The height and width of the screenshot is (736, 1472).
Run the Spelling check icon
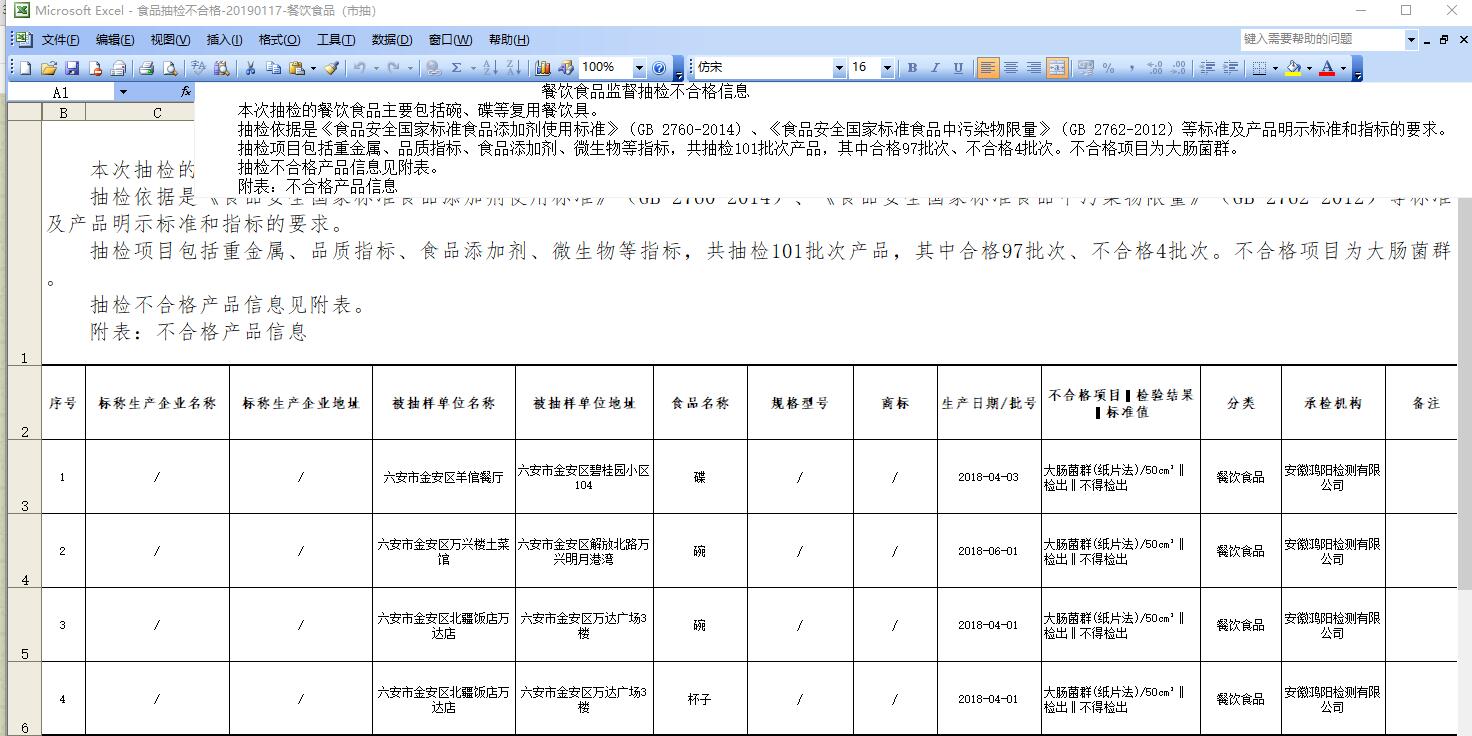coord(198,68)
